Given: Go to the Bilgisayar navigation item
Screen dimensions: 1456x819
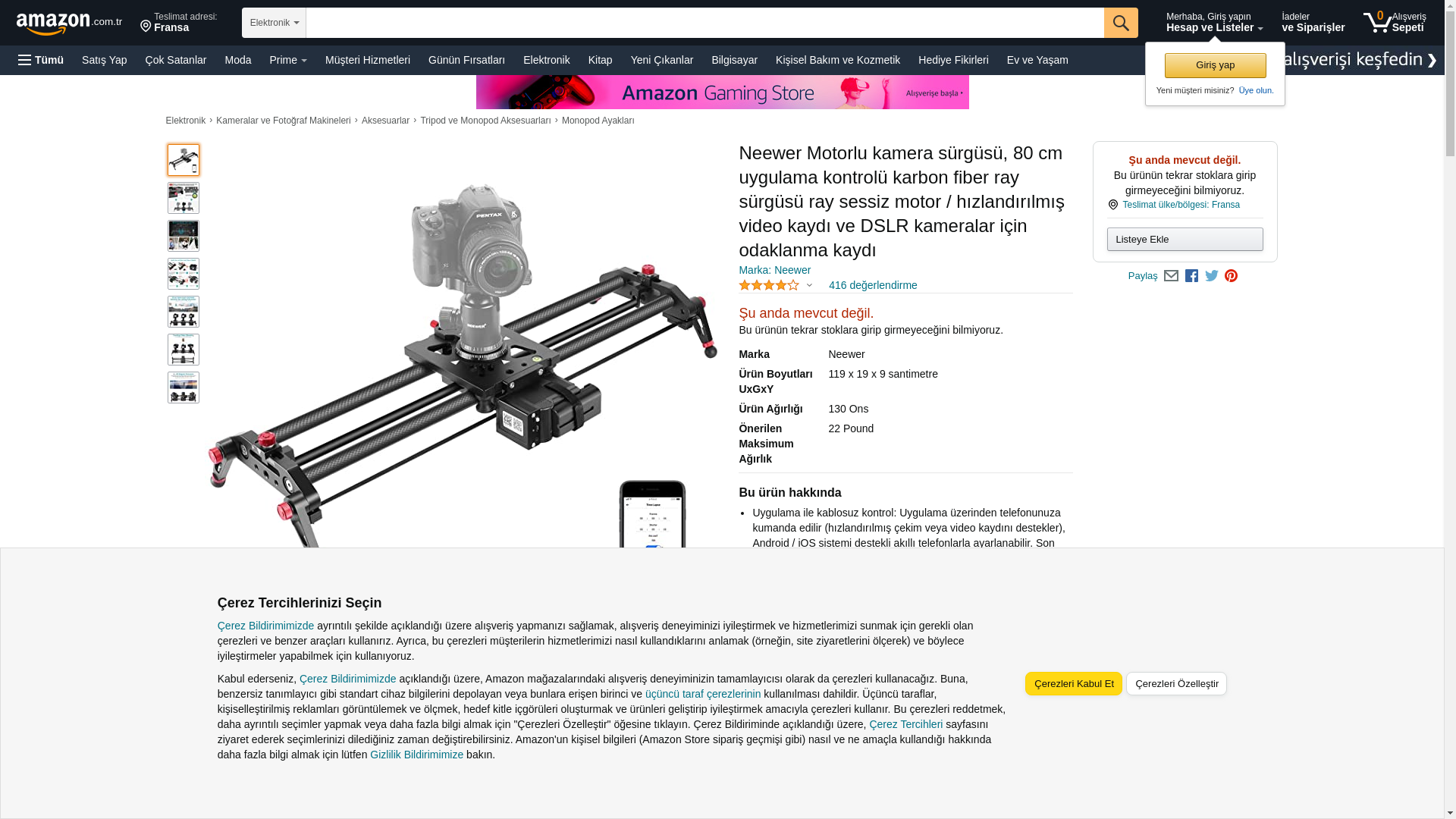Looking at the screenshot, I should tap(733, 60).
